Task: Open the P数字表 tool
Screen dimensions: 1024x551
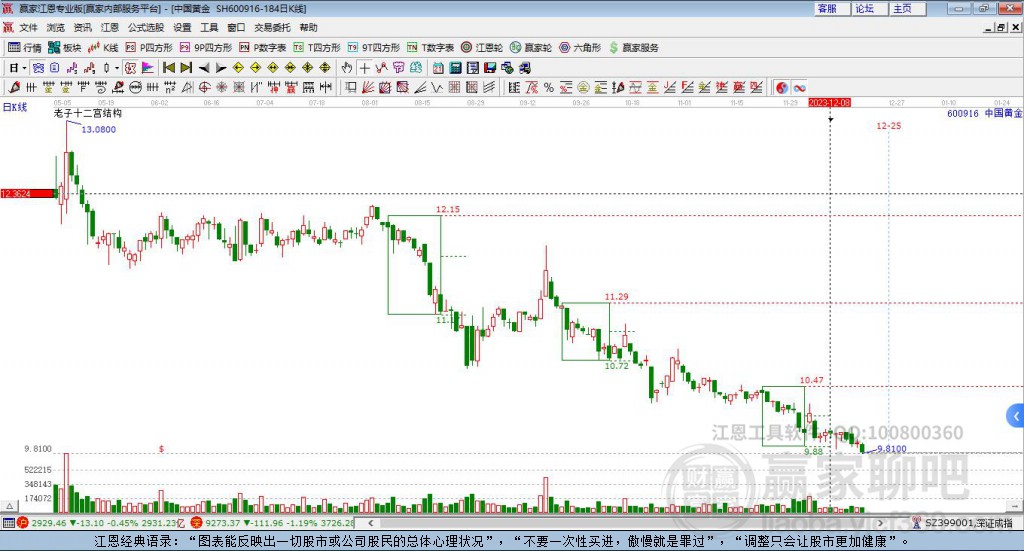Action: (x=263, y=48)
